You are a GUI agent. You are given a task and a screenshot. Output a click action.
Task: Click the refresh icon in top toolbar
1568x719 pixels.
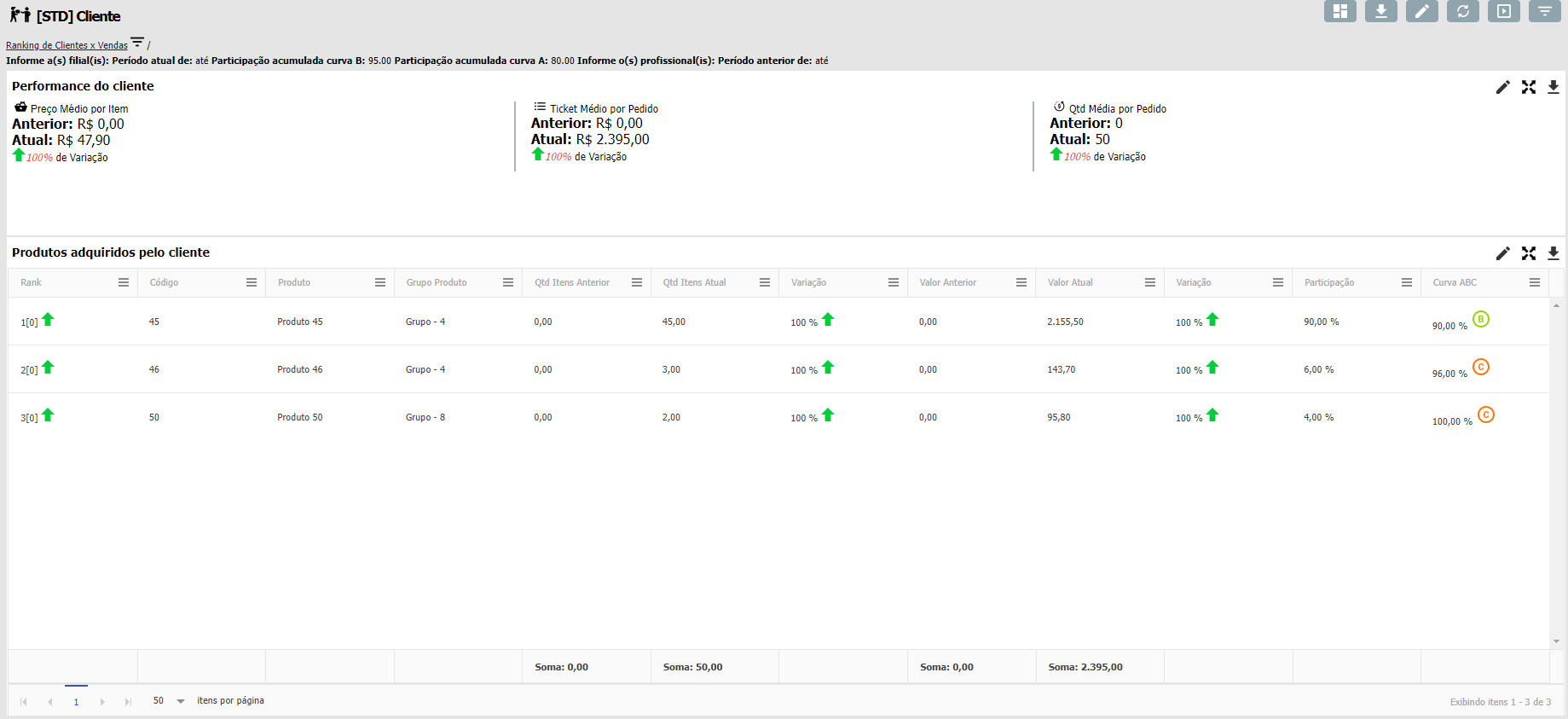tap(1462, 11)
